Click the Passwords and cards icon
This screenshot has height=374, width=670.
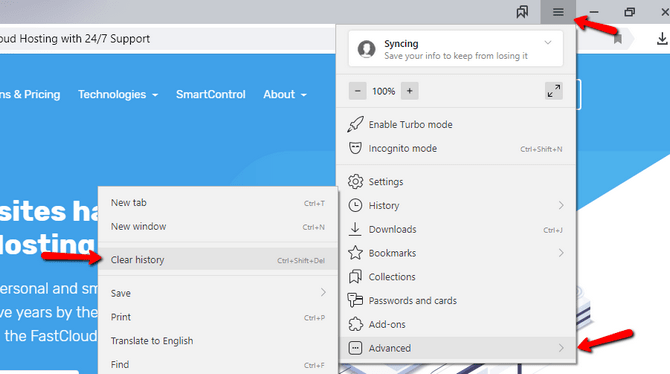355,300
